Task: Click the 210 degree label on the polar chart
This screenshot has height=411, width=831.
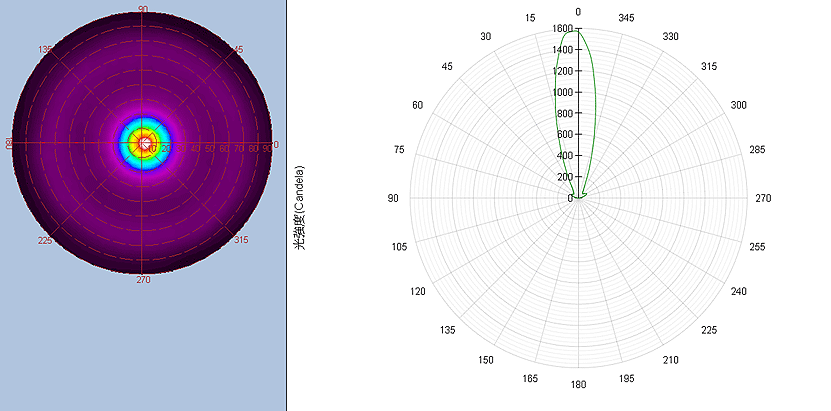Action: click(670, 360)
